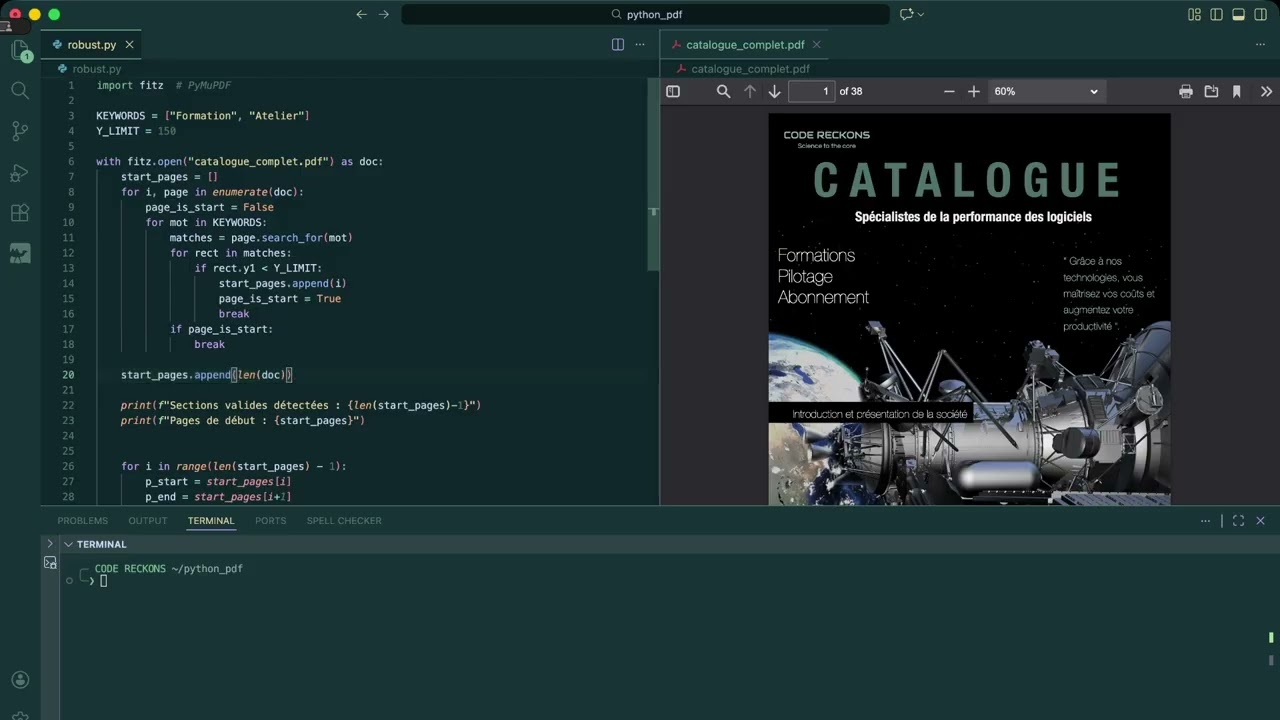Go to next PDF page
Viewport: 1280px width, 720px height.
point(774,91)
